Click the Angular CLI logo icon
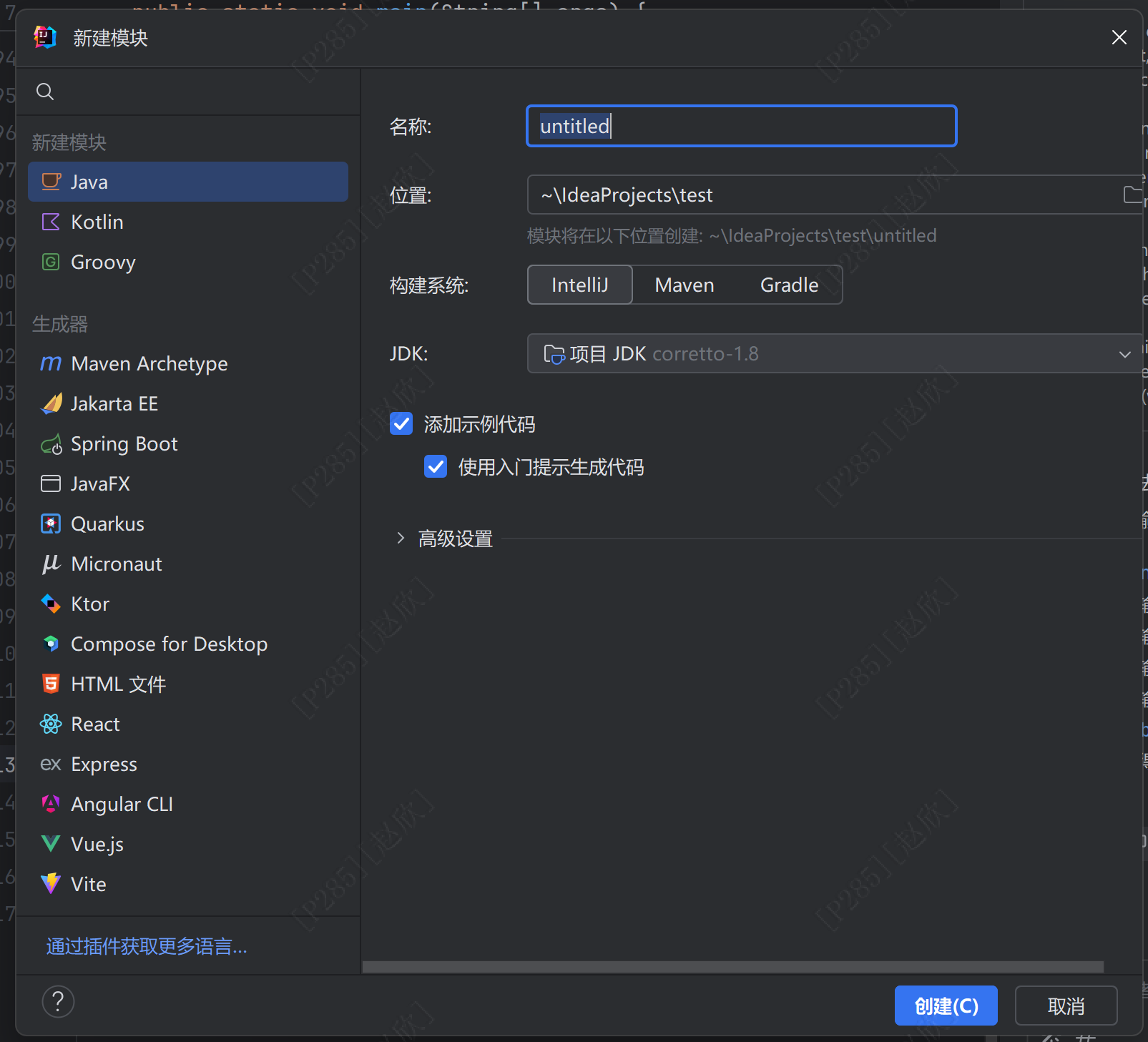This screenshot has width=1148, height=1042. click(51, 804)
